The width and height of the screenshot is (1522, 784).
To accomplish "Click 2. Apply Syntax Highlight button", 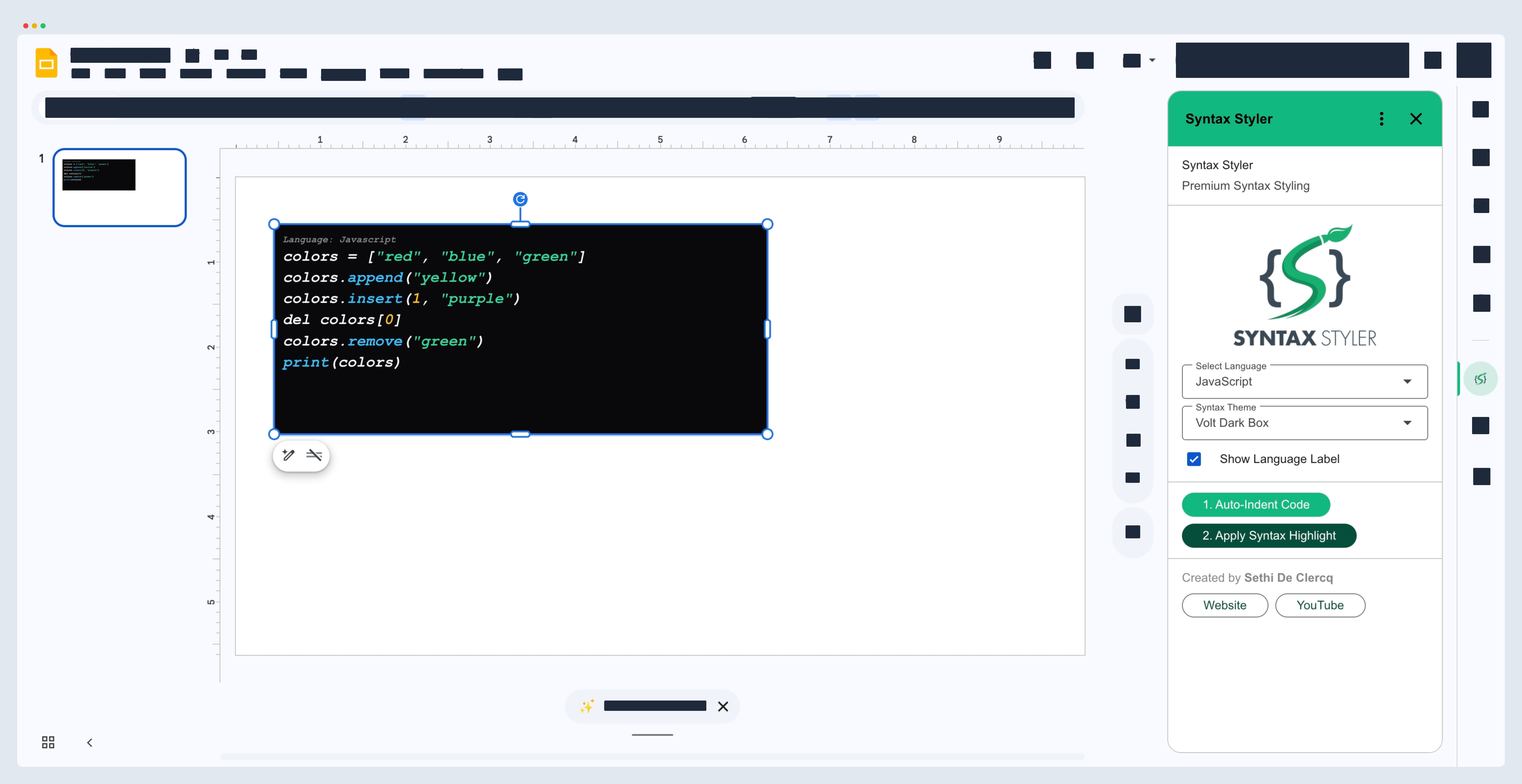I will (1268, 535).
